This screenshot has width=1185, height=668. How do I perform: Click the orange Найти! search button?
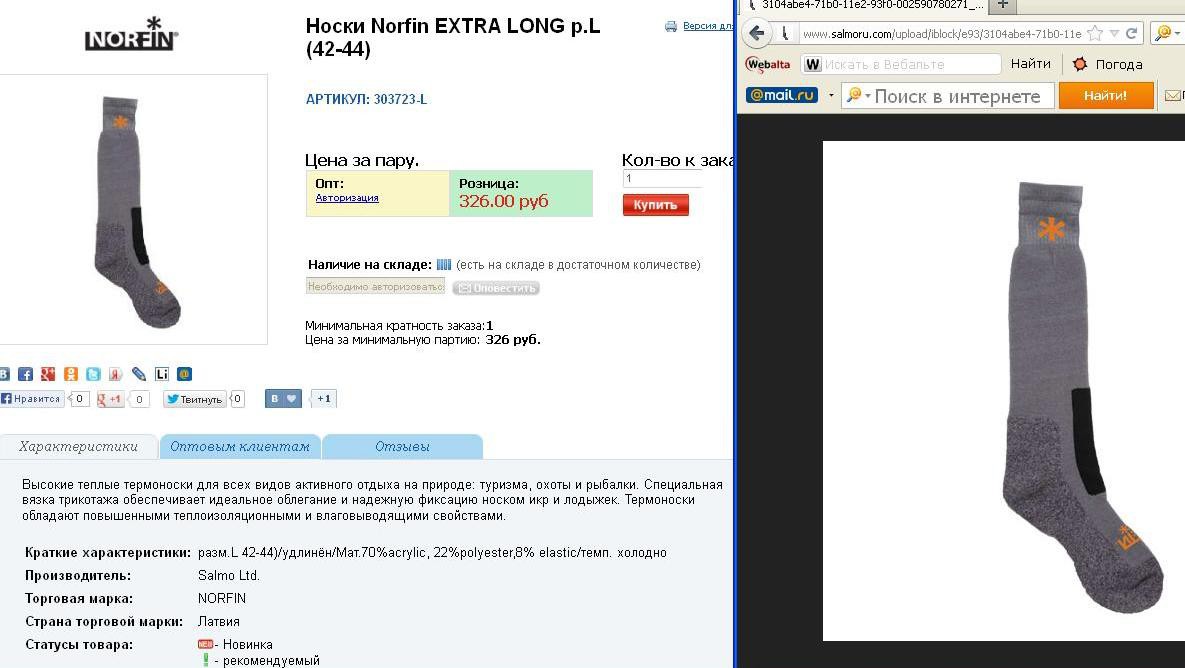(x=1106, y=96)
